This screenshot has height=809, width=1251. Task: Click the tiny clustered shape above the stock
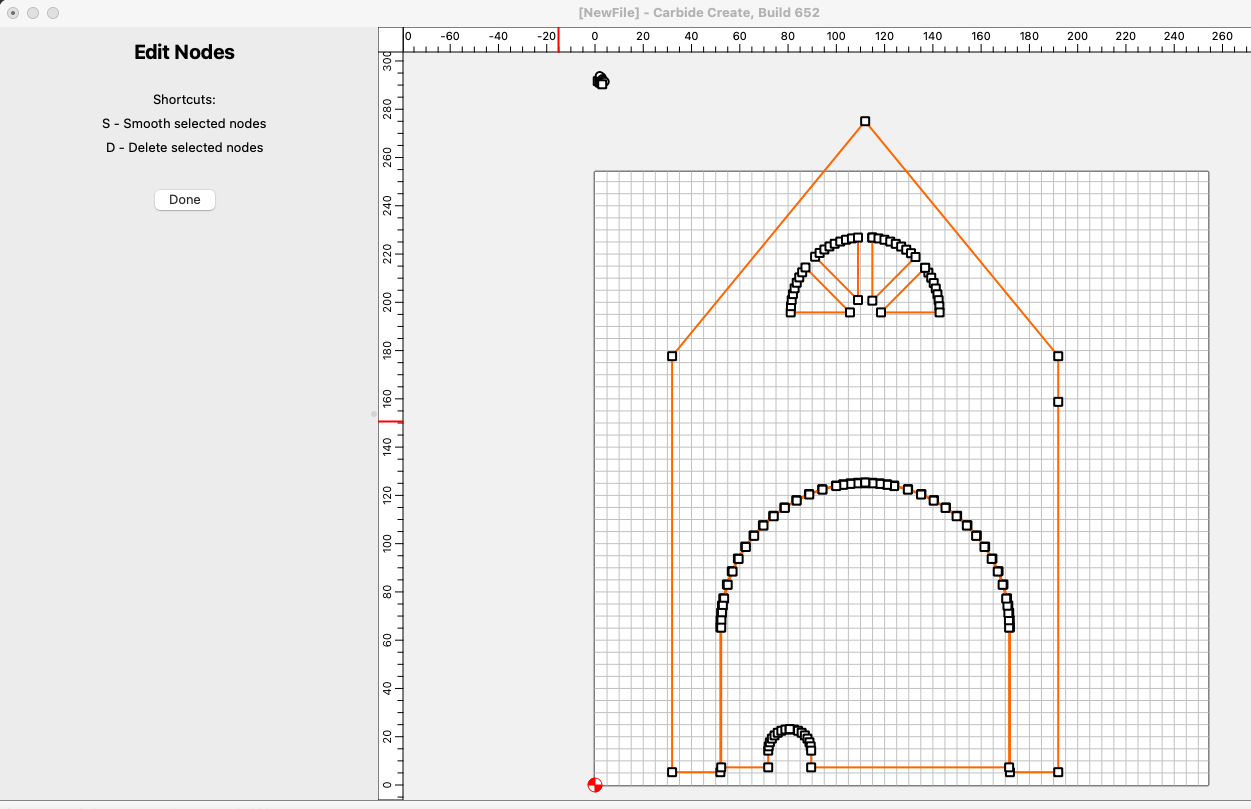pos(601,81)
